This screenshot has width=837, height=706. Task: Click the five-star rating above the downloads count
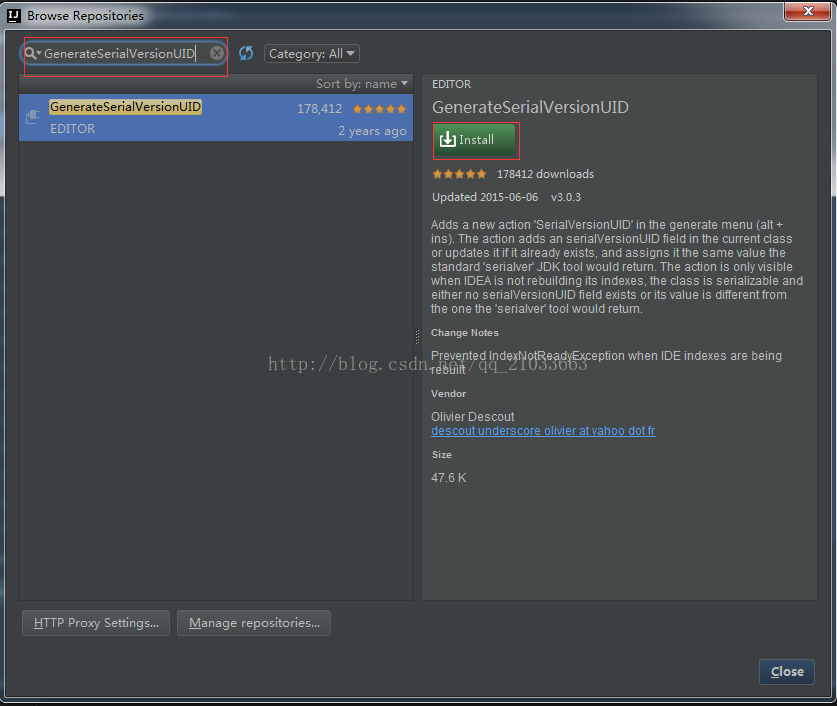pyautogui.click(x=460, y=174)
